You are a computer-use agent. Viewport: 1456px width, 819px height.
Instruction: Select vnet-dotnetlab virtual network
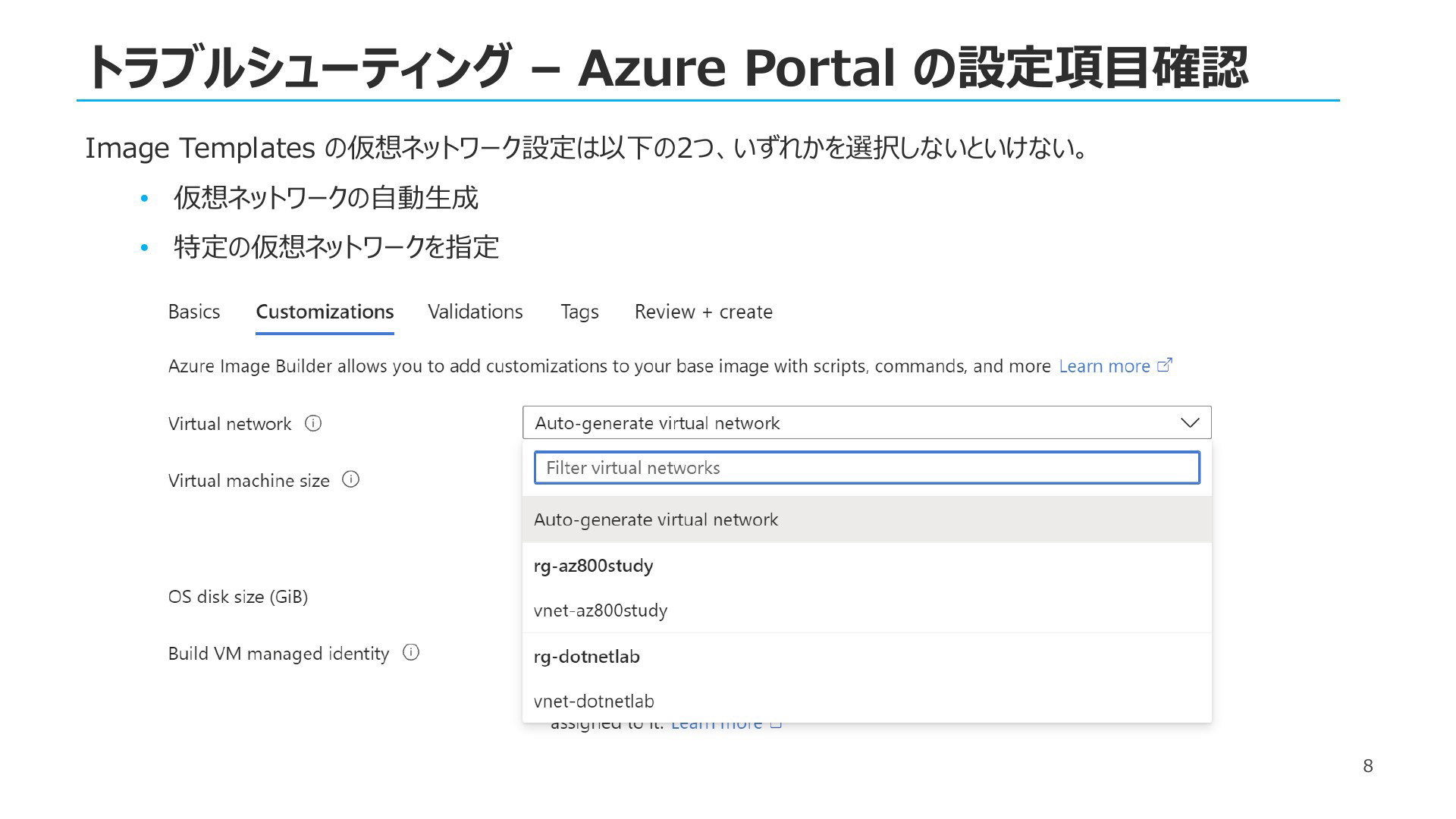click(867, 701)
